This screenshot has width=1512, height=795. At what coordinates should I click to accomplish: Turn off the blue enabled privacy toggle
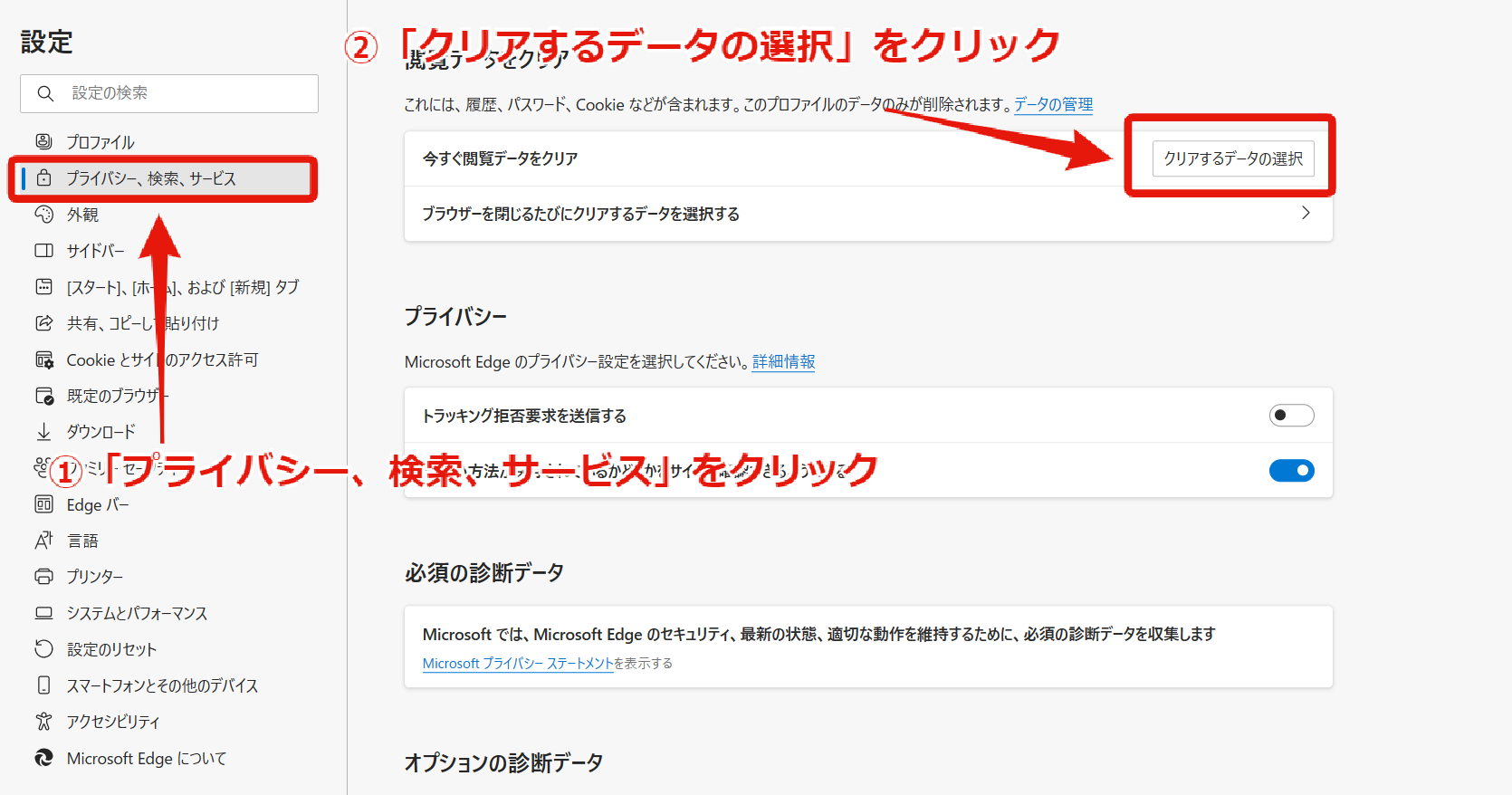(1291, 470)
